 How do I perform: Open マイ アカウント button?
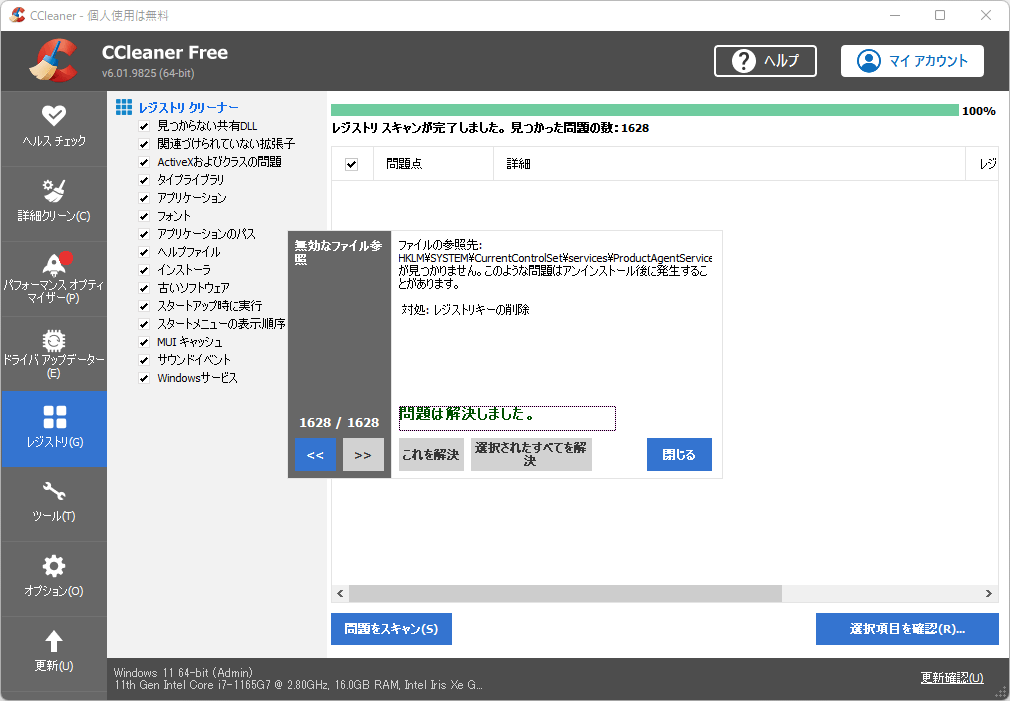(912, 61)
